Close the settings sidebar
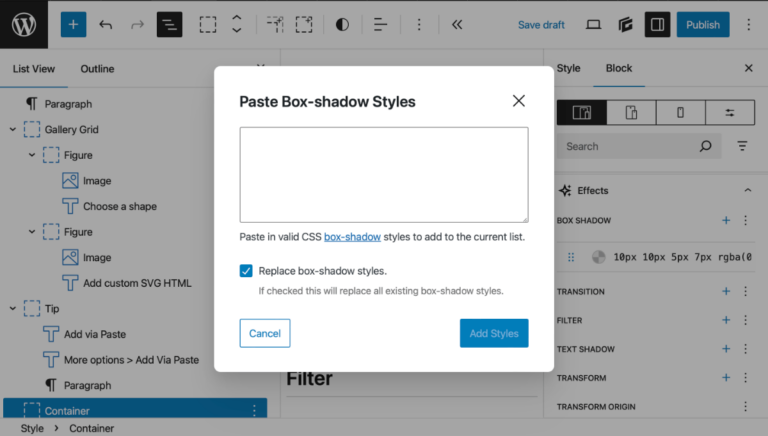The height and width of the screenshot is (436, 768). (748, 68)
